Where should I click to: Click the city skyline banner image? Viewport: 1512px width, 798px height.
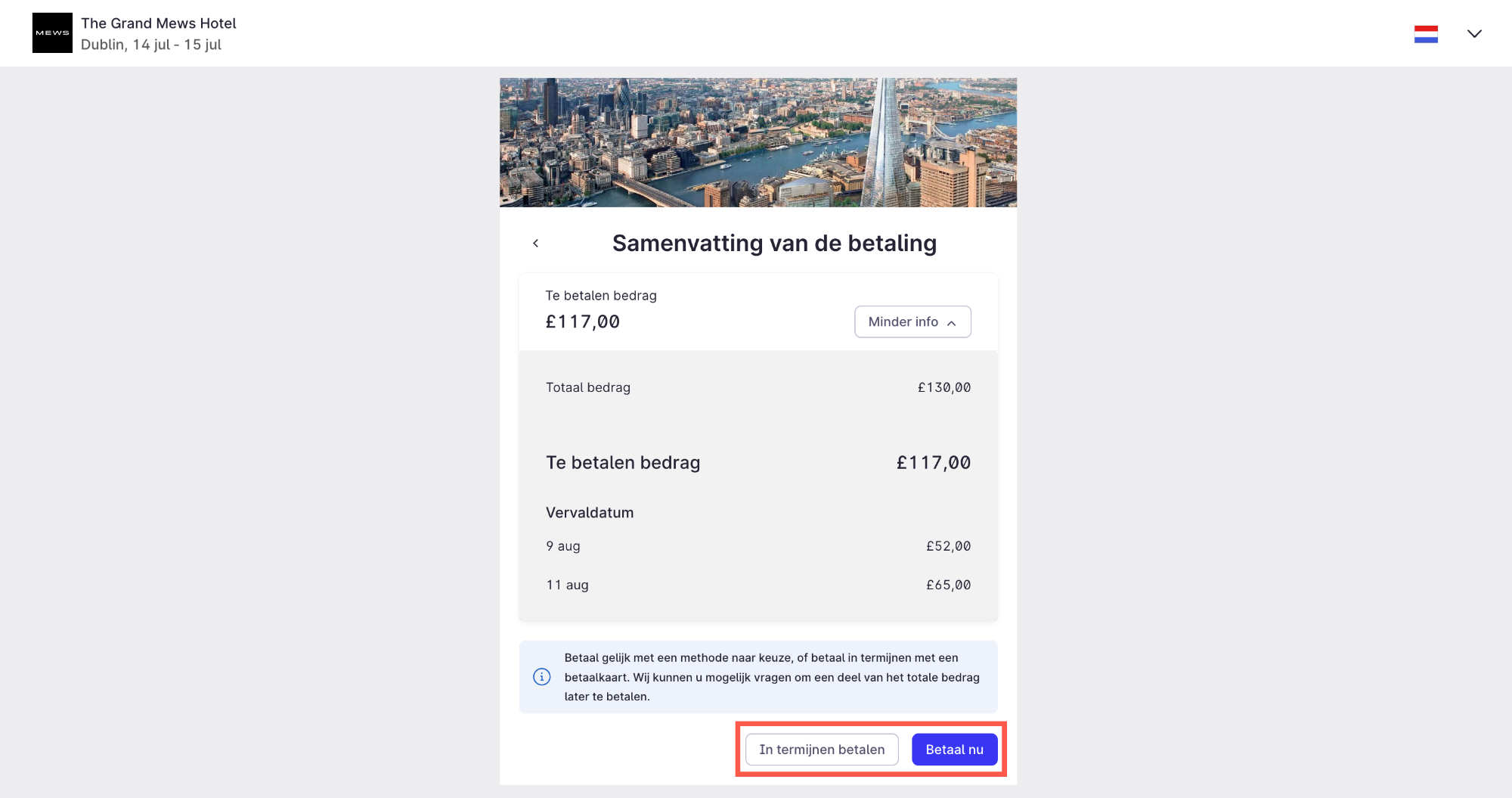758,142
